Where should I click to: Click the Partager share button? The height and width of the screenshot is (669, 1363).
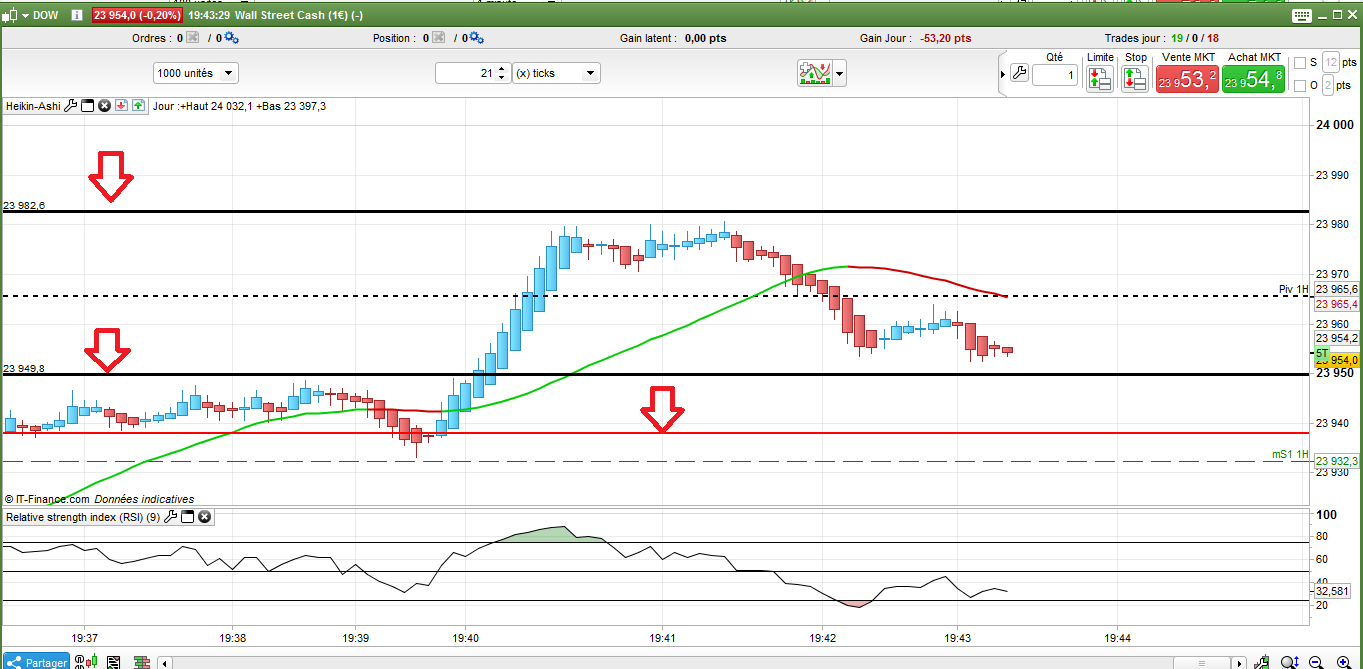36,662
